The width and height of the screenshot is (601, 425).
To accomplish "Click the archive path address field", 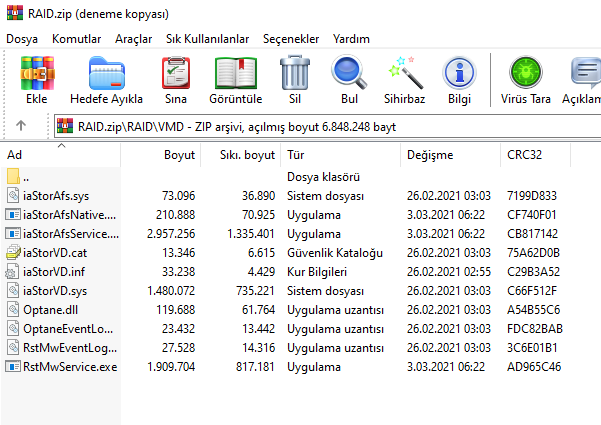I will [x=328, y=126].
